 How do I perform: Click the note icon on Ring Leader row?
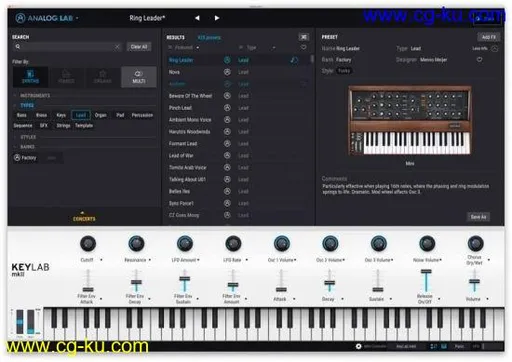pyautogui.click(x=294, y=60)
